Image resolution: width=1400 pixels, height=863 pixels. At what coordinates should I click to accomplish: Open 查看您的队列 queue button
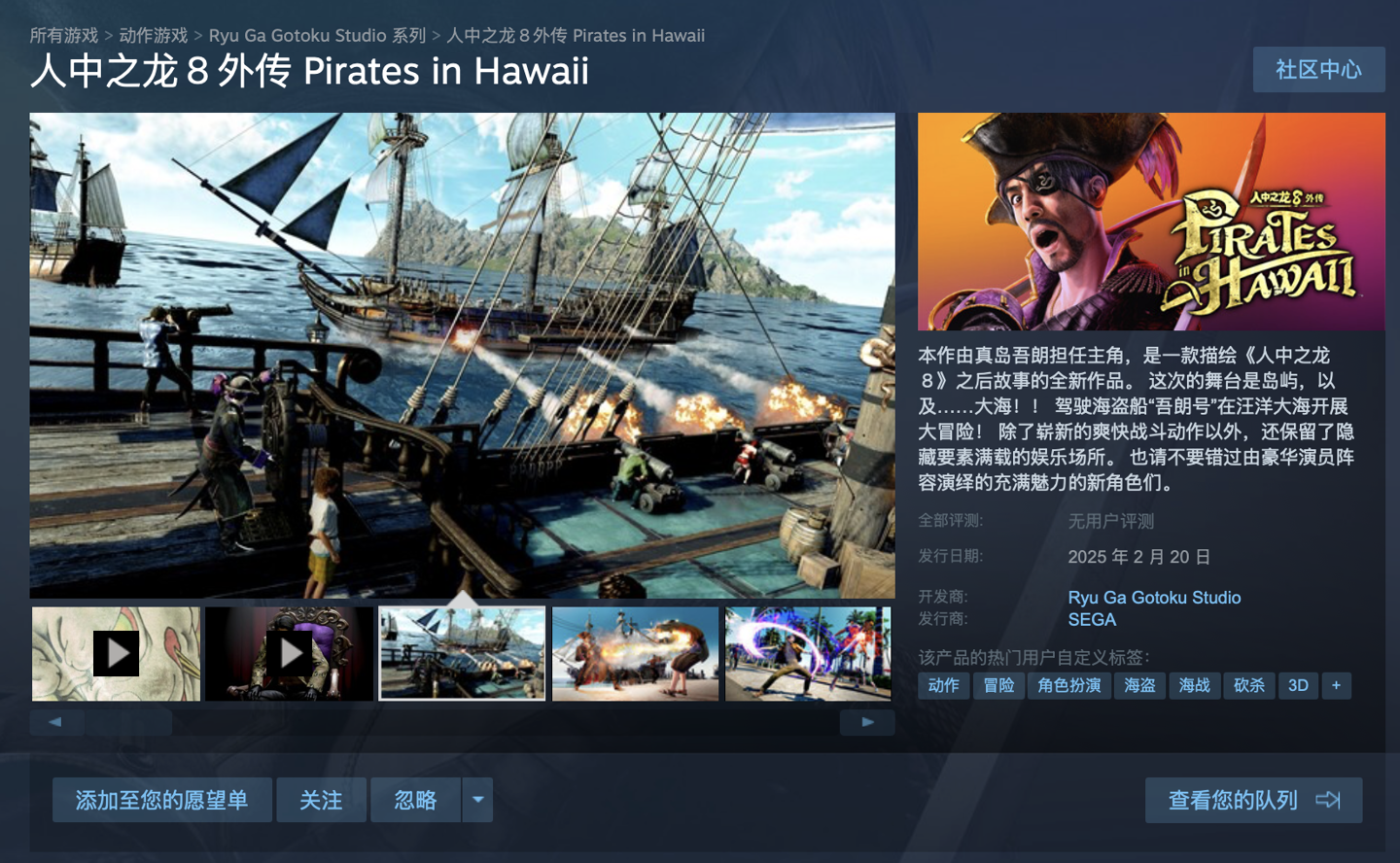pos(1253,800)
